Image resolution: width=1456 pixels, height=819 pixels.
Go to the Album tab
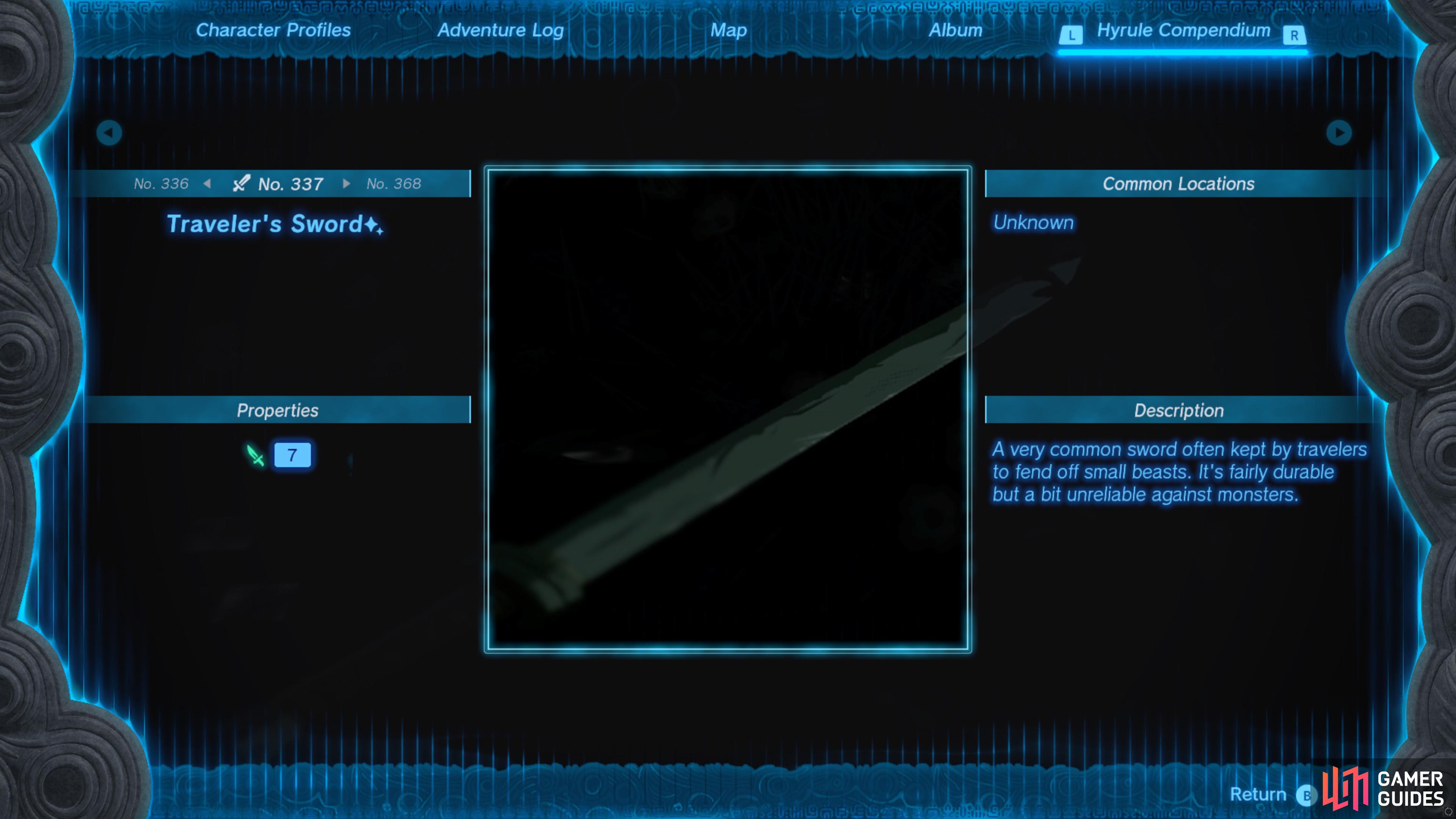955,30
